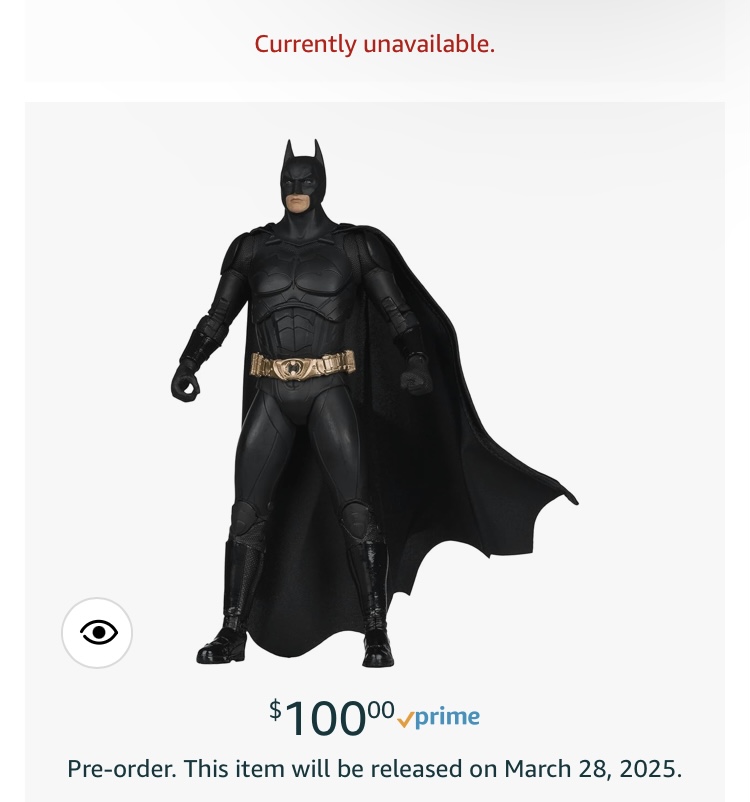
Task: Click the eye icon button
Action: [97, 632]
